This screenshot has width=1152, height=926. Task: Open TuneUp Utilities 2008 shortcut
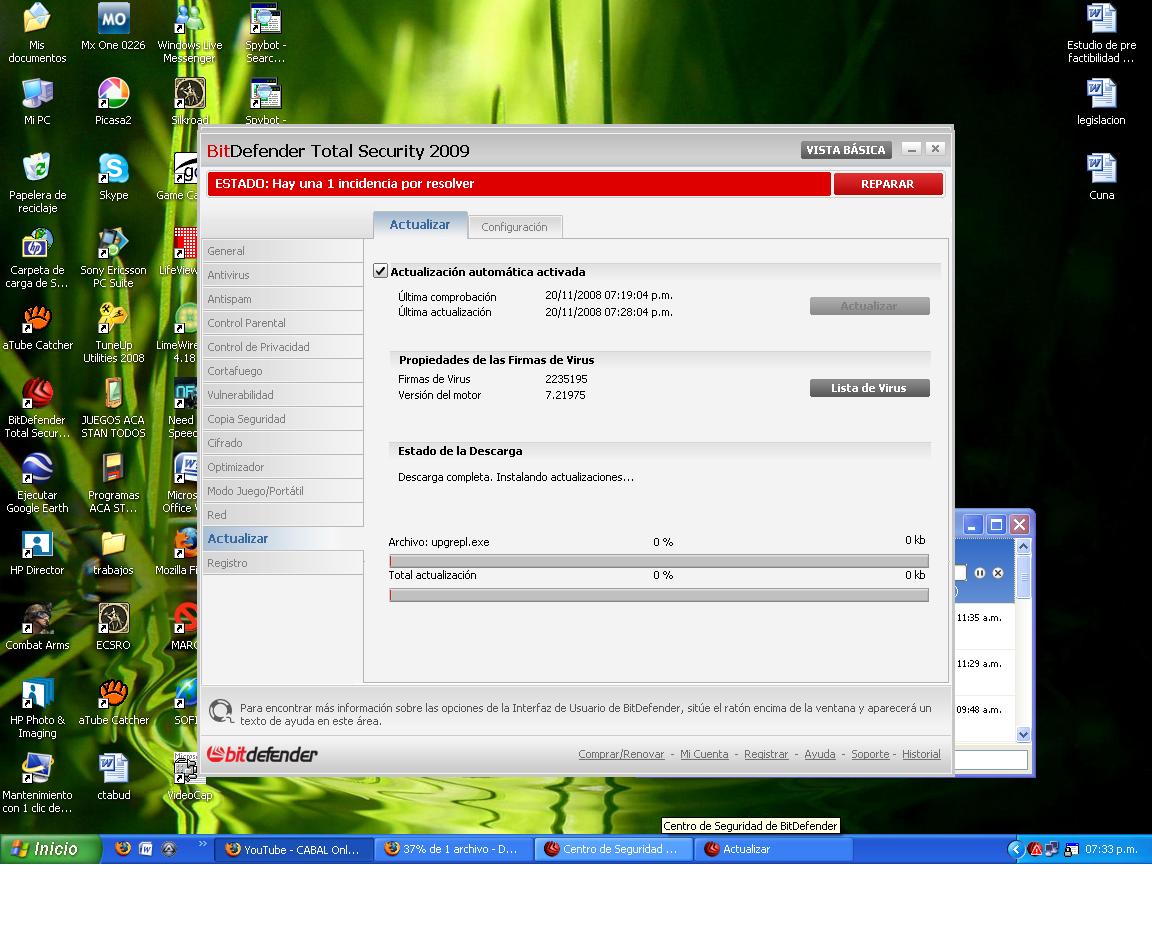click(x=113, y=334)
